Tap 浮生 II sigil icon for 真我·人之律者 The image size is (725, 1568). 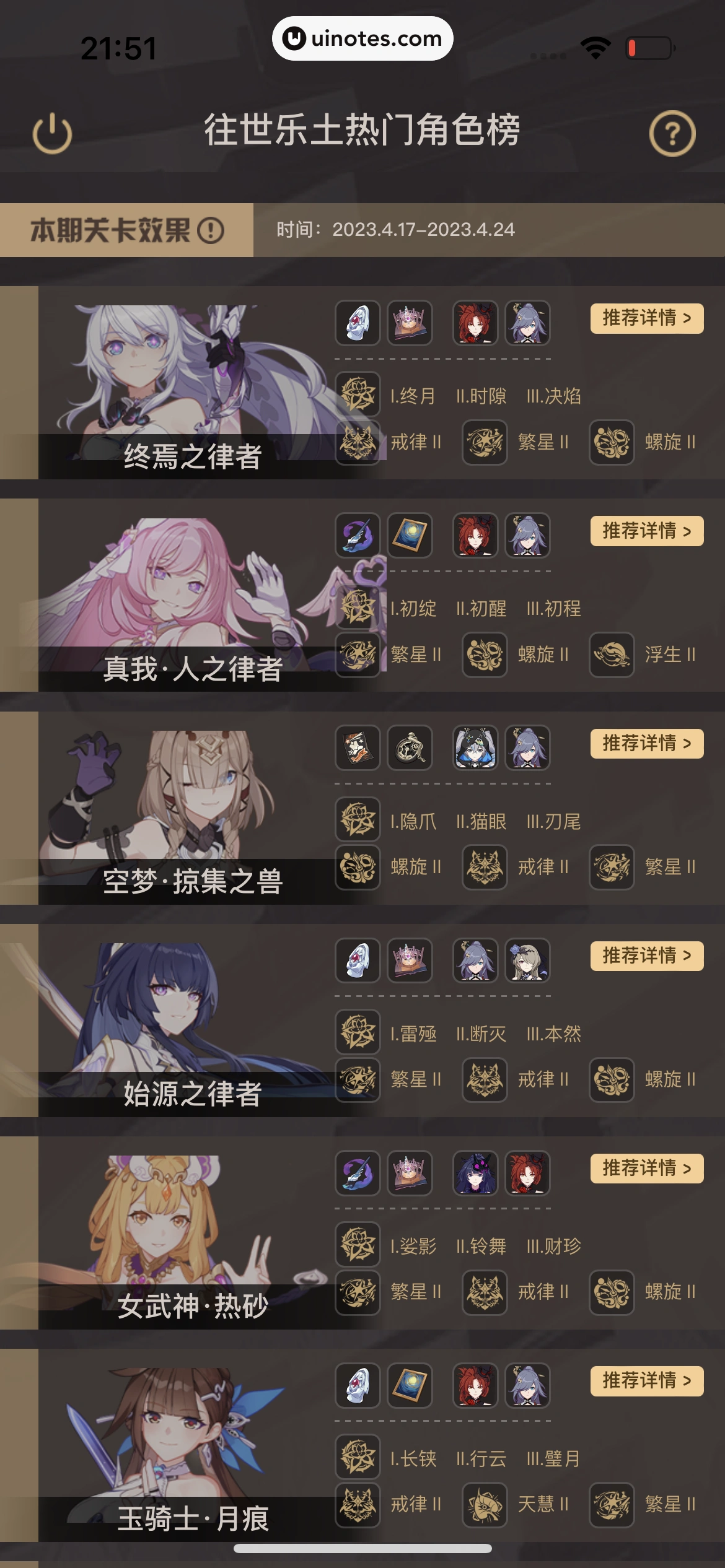click(x=612, y=655)
